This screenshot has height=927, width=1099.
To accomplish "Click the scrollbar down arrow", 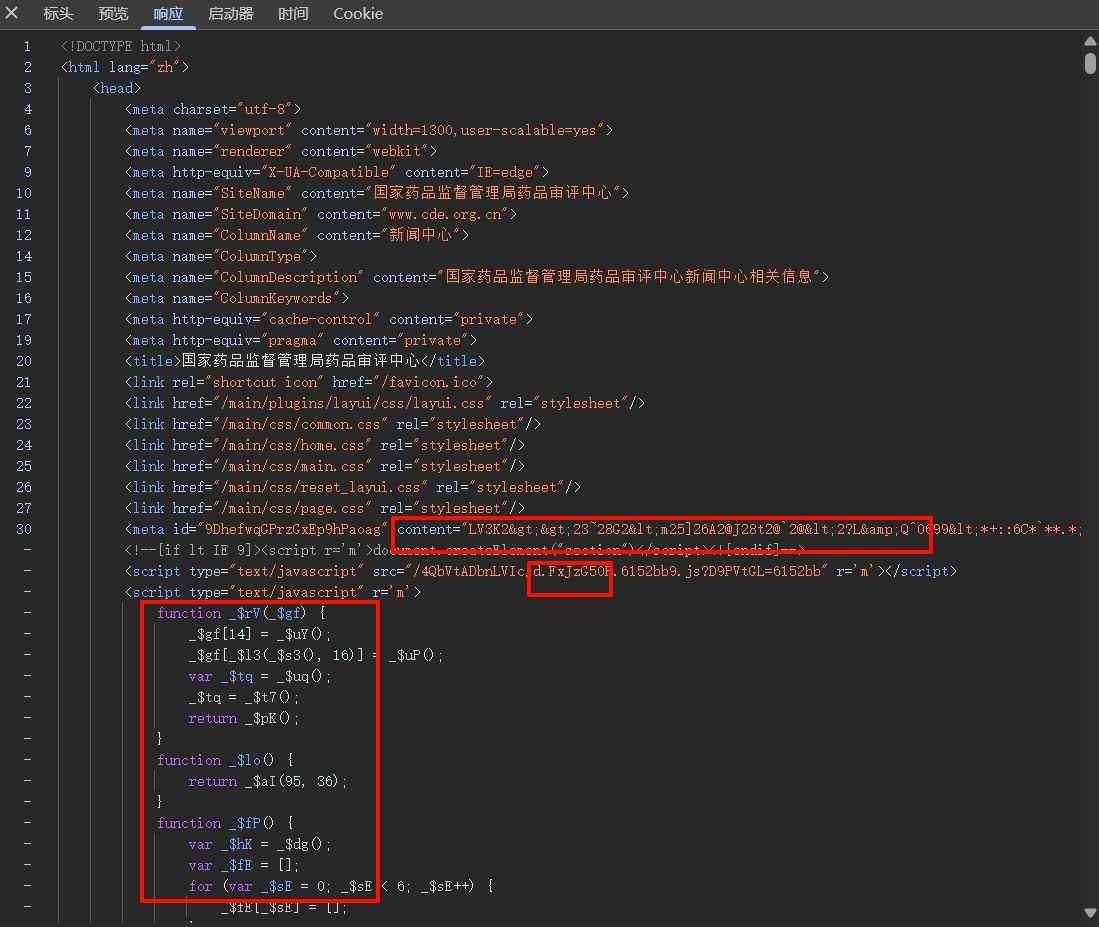I will tap(1090, 913).
